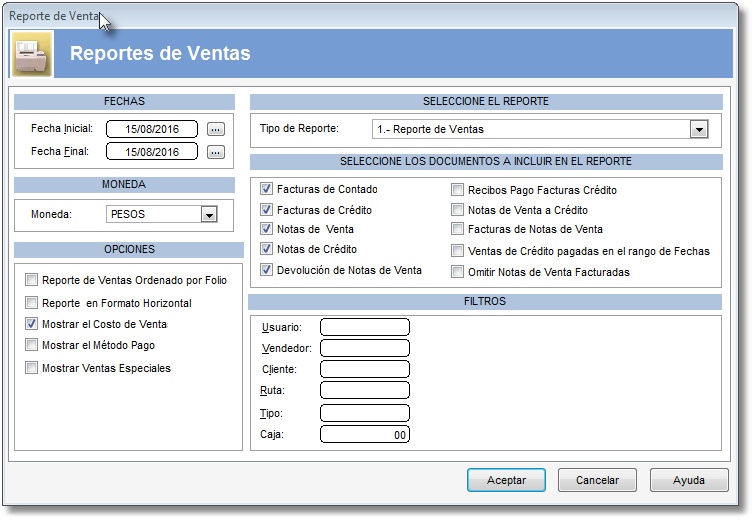Expand the Tipo de Reporte dropdown
Screen dimensions: 753x520
(699, 129)
